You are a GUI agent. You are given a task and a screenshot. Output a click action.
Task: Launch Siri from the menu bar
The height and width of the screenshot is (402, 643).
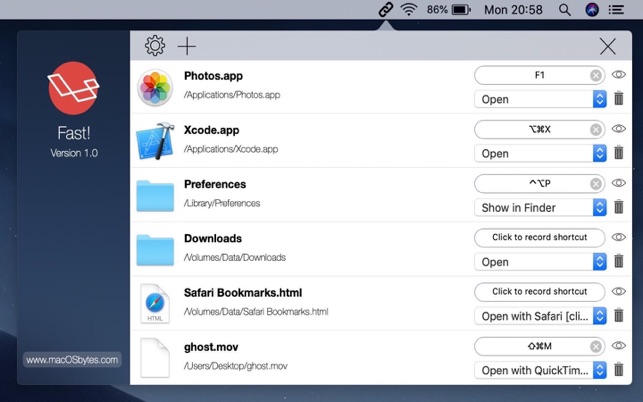click(x=592, y=9)
